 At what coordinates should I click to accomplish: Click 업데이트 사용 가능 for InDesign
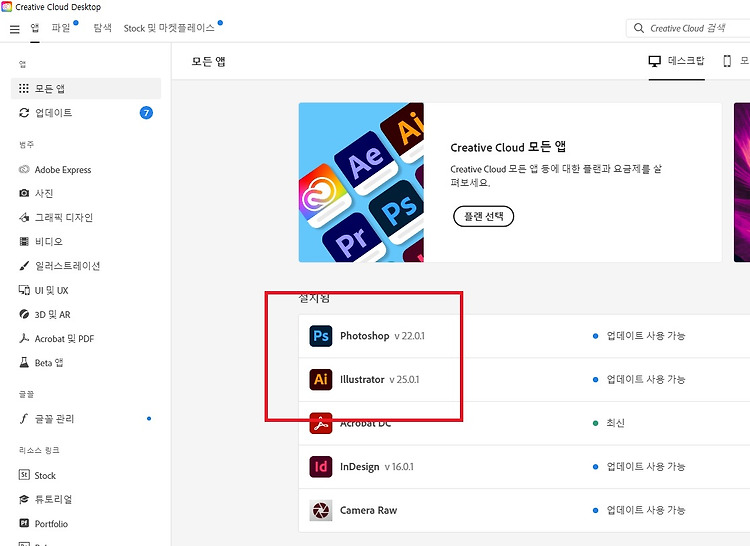645,466
